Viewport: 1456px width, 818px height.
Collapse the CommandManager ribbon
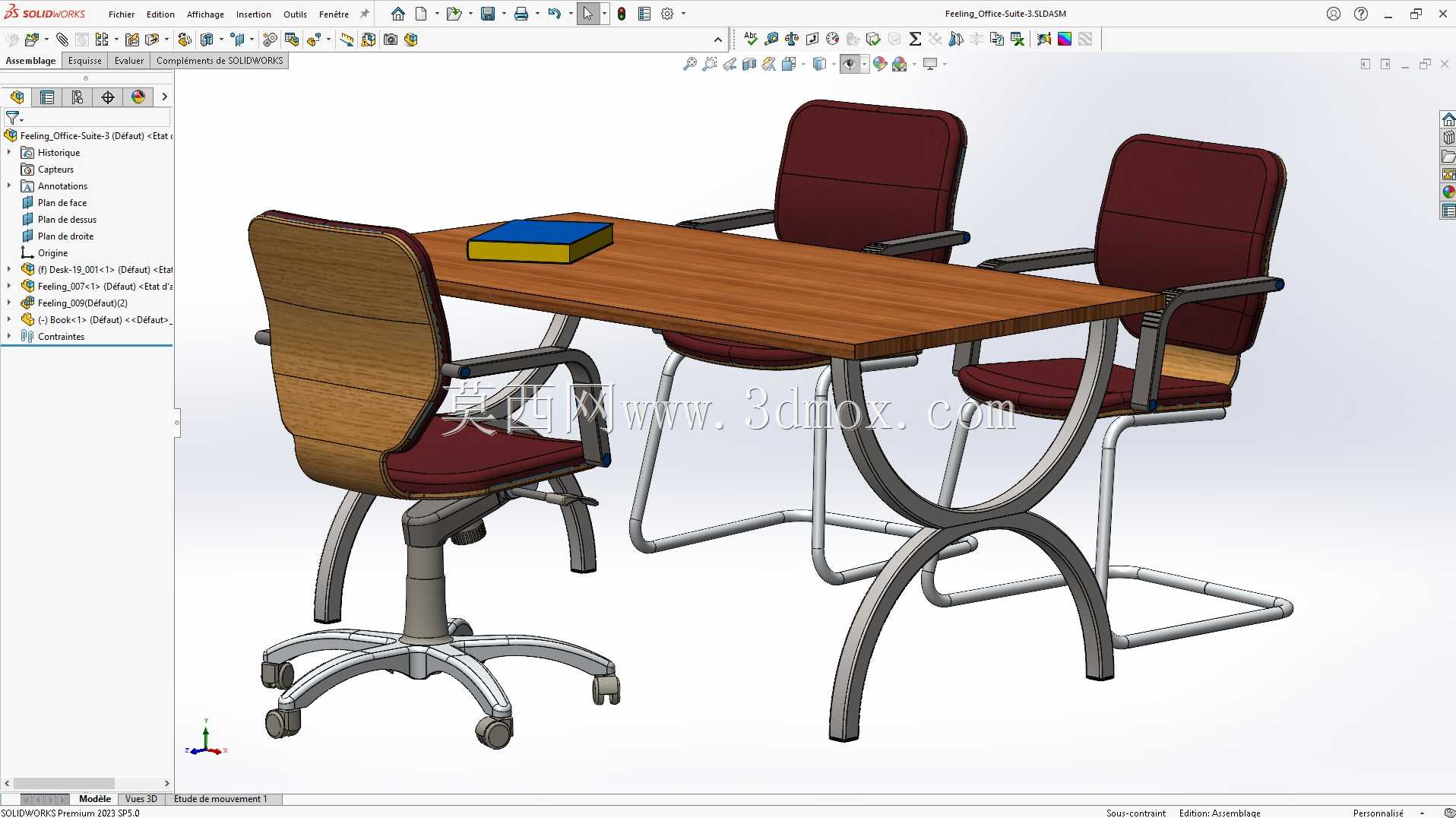click(x=718, y=40)
